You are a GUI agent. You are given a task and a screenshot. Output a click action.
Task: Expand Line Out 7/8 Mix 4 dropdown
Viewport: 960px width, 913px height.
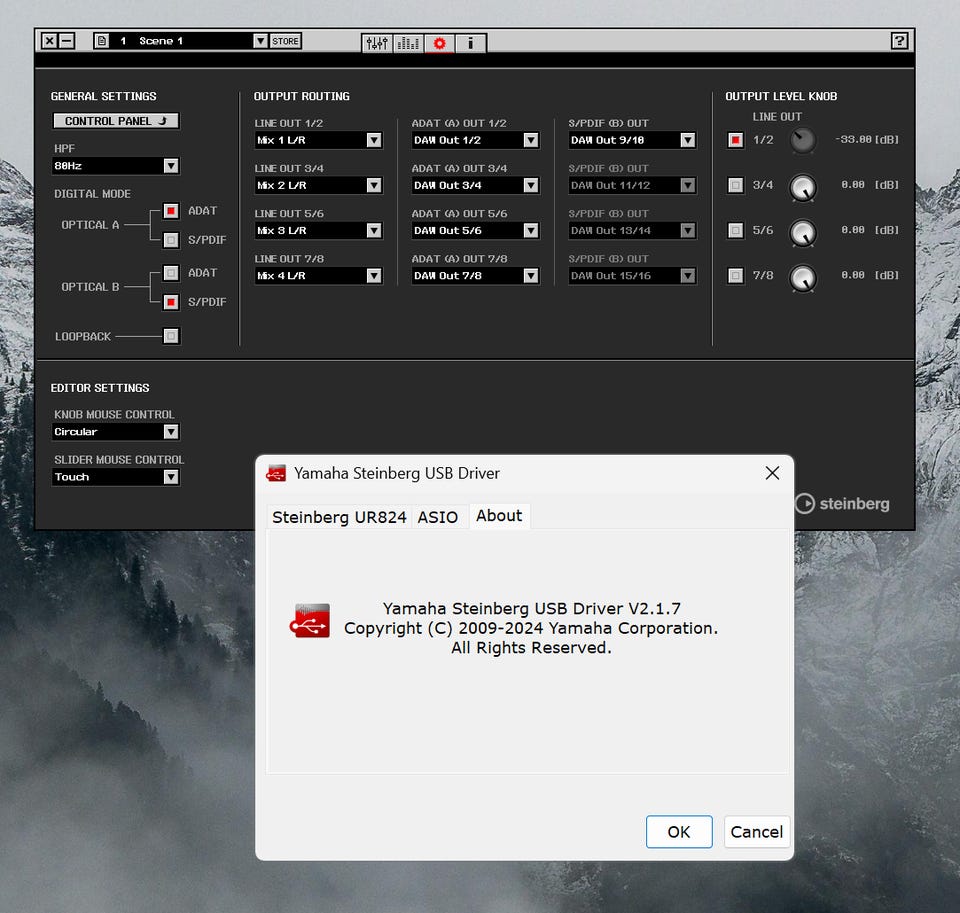[318, 276]
